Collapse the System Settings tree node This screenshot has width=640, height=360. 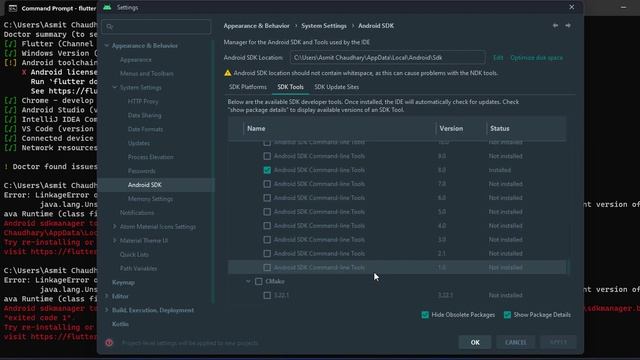click(x=115, y=87)
